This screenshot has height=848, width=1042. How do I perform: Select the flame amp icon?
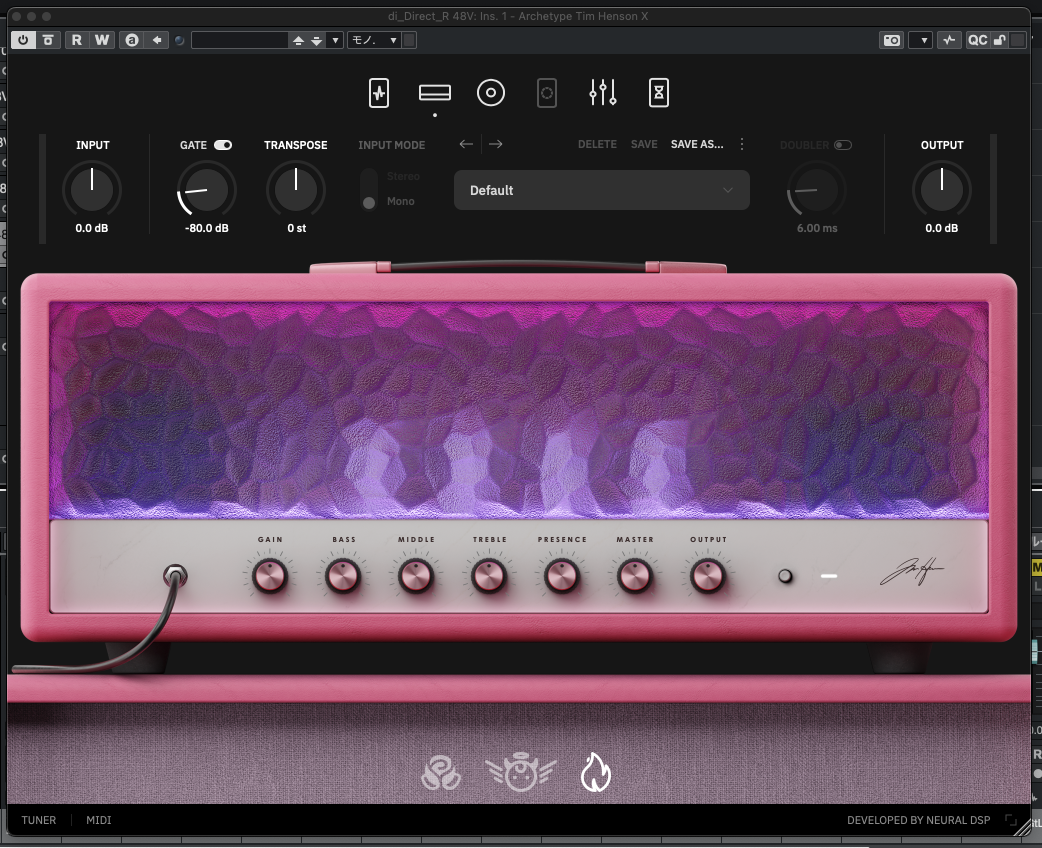(595, 772)
